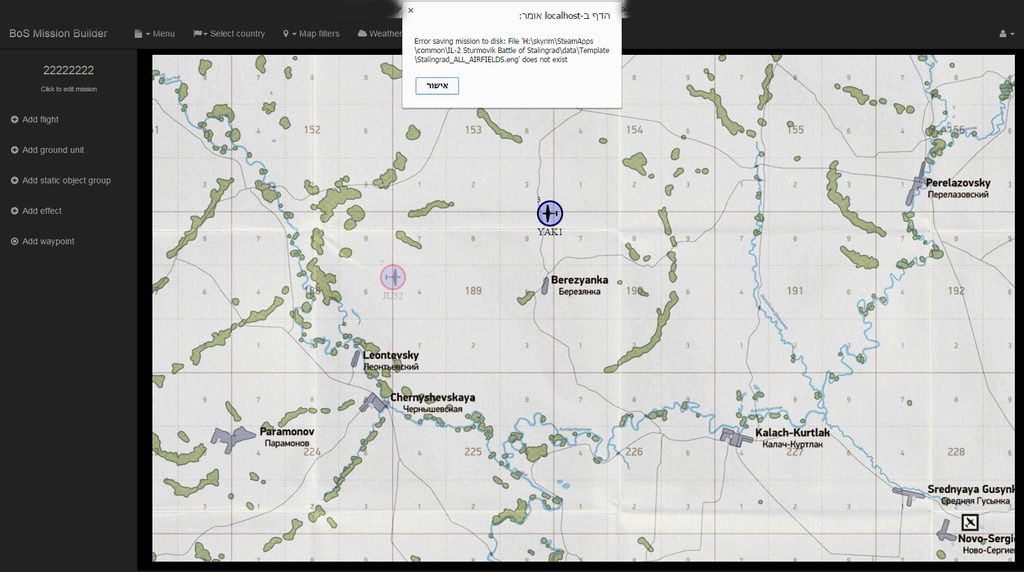Screen dimensions: 1024x572
Task: Click the Kalach-Kurtlak airfield symbol
Action: click(736, 435)
